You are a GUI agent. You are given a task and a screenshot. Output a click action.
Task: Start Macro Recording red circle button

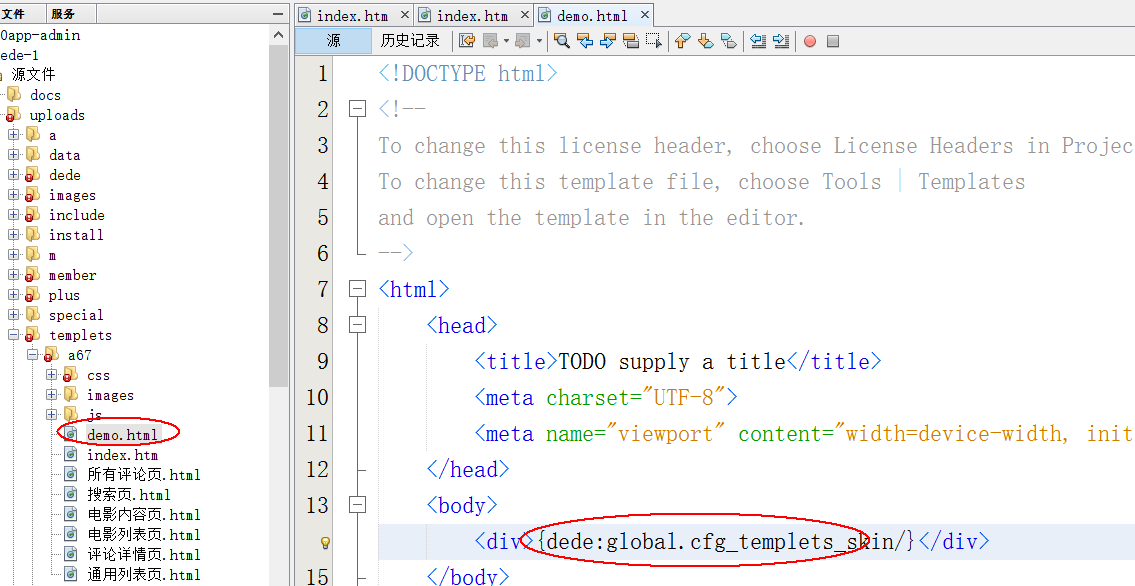pos(810,41)
